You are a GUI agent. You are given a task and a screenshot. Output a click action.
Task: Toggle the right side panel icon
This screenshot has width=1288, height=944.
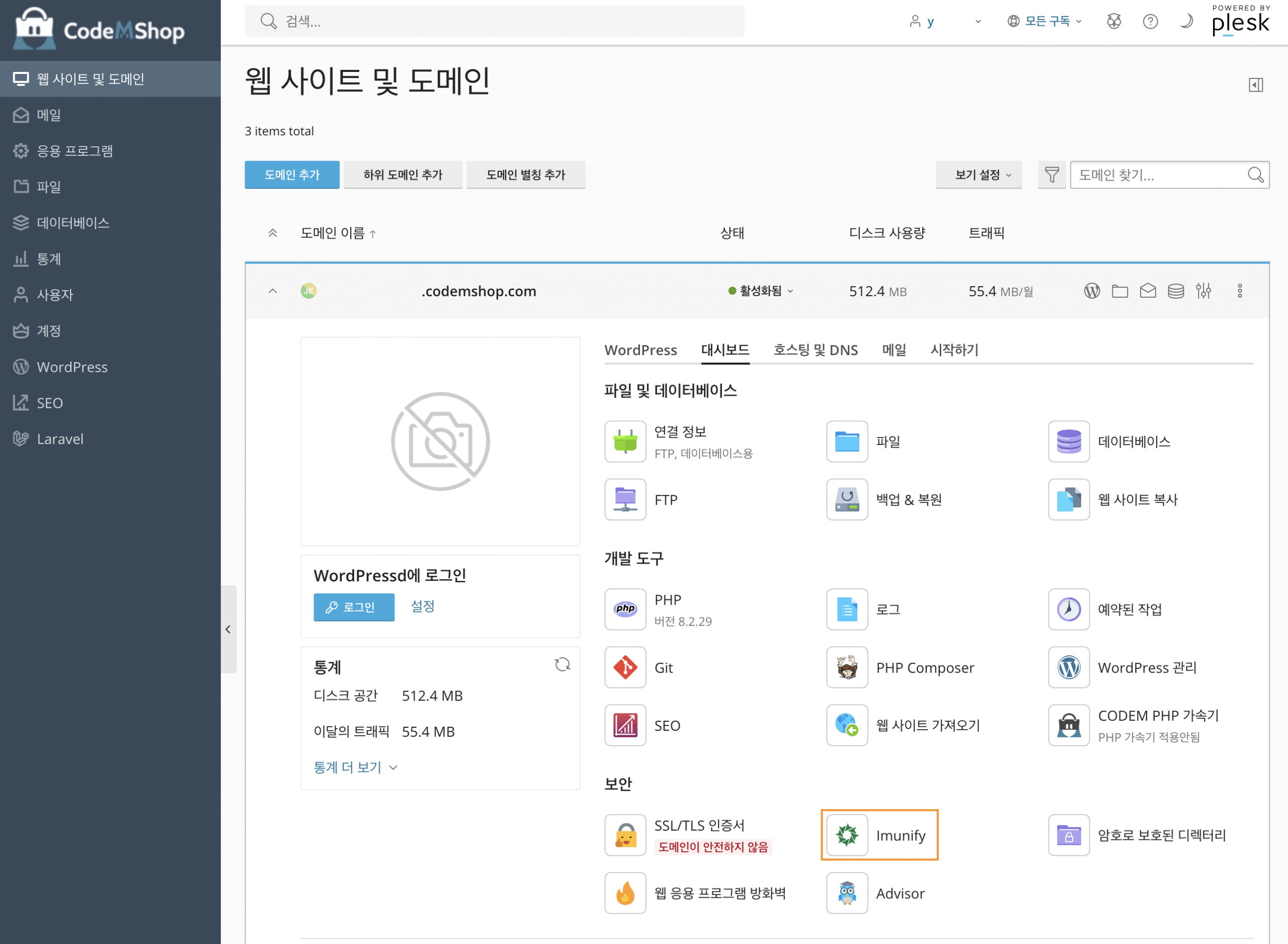(x=1255, y=85)
